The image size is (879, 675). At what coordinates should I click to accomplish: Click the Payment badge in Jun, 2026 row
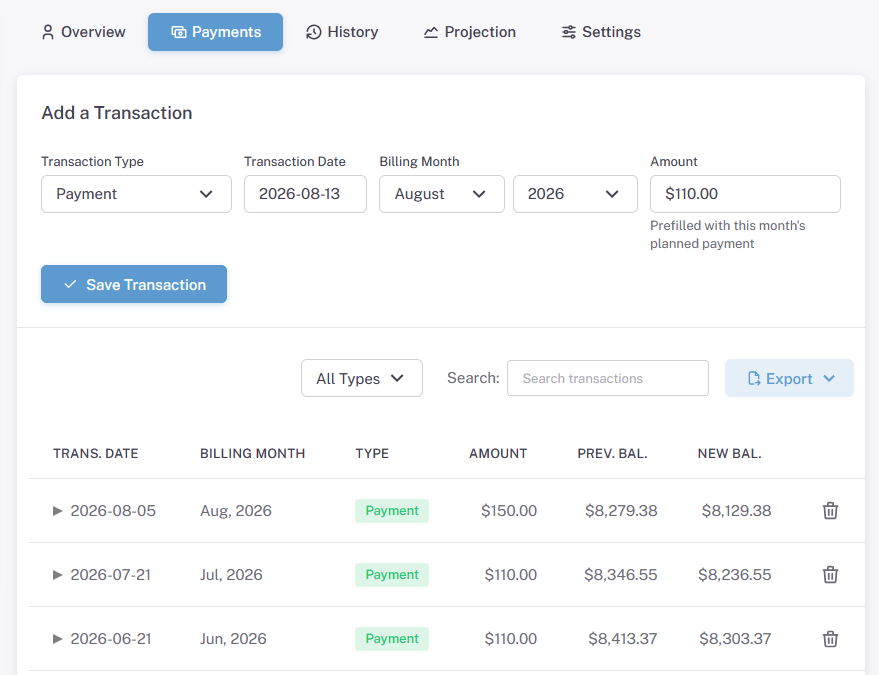(x=392, y=639)
